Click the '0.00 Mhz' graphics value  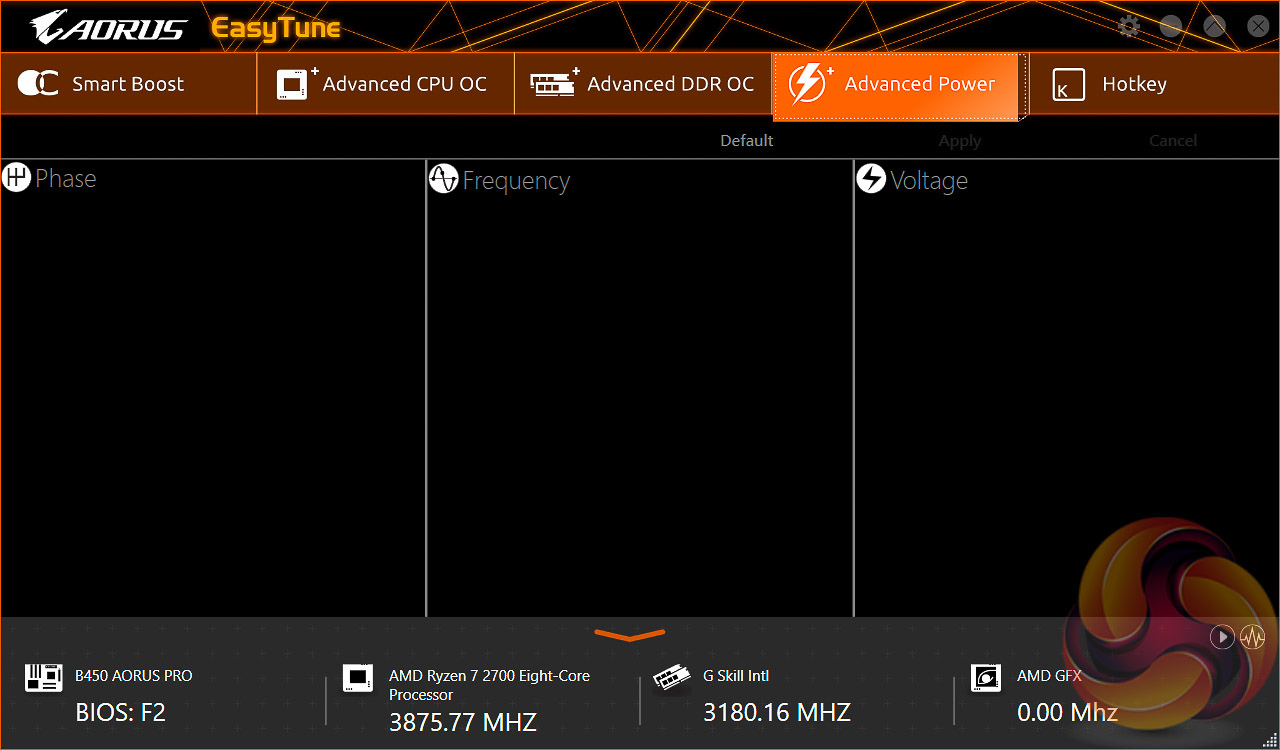point(1067,713)
